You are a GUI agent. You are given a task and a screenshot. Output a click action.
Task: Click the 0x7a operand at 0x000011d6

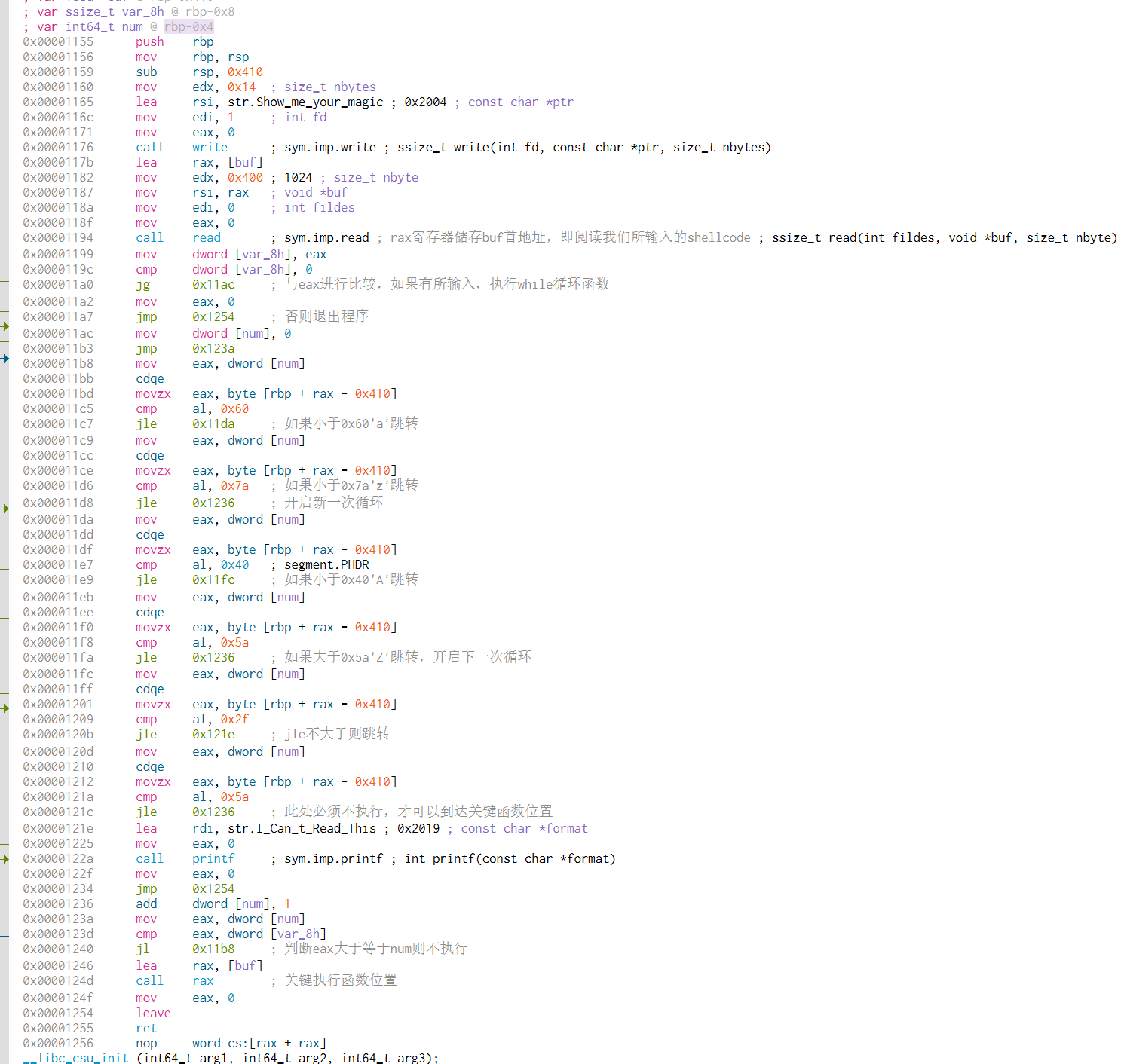(234, 486)
